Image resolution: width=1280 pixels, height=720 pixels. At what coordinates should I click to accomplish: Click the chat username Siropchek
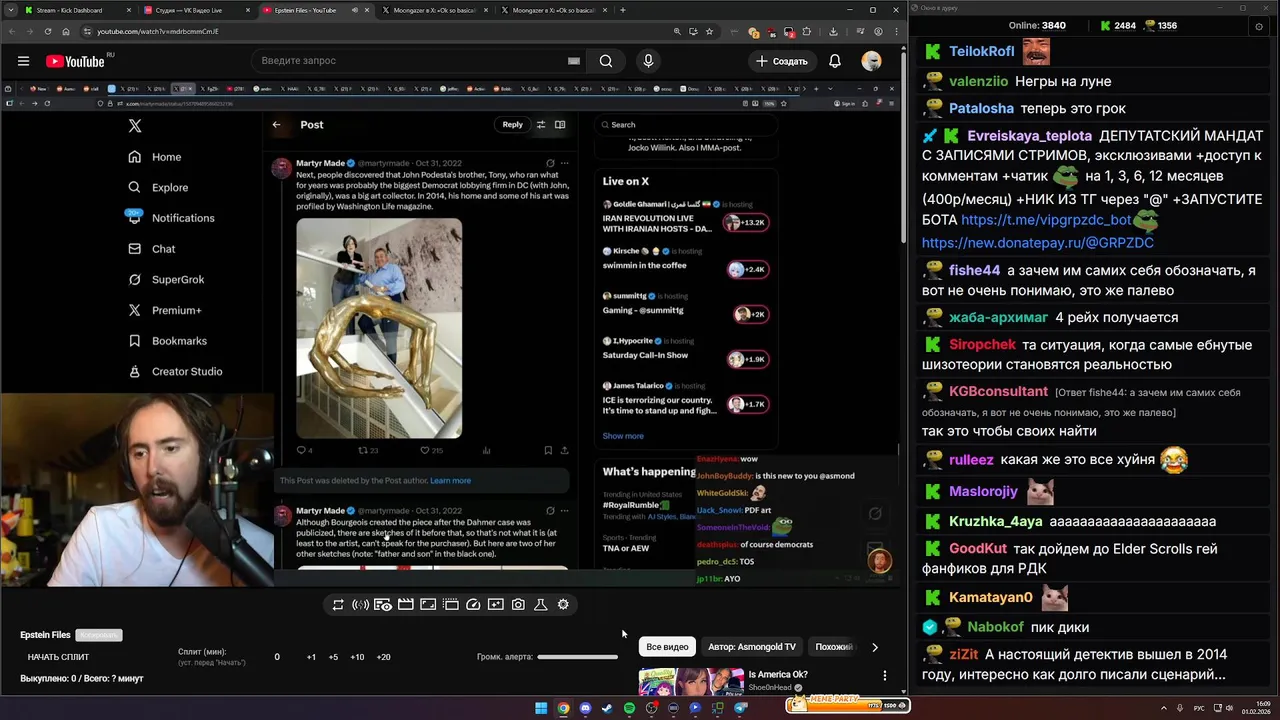(x=982, y=345)
